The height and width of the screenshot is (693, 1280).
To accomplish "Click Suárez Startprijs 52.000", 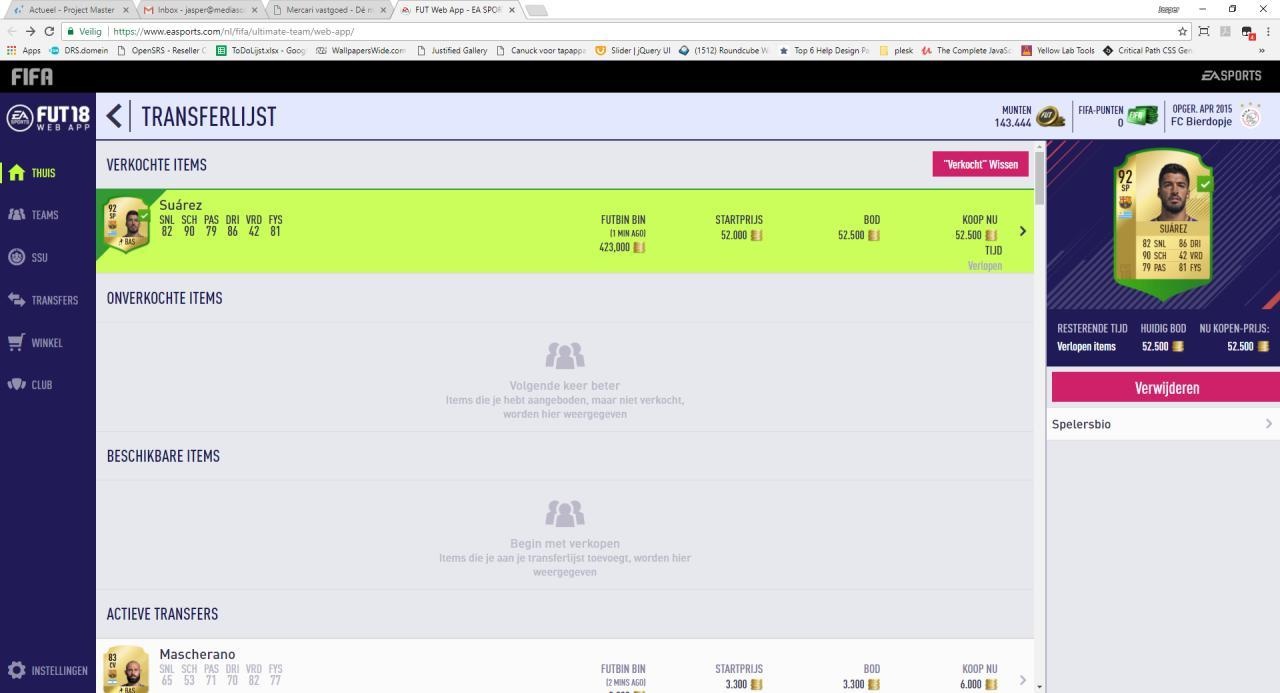I will click(740, 235).
